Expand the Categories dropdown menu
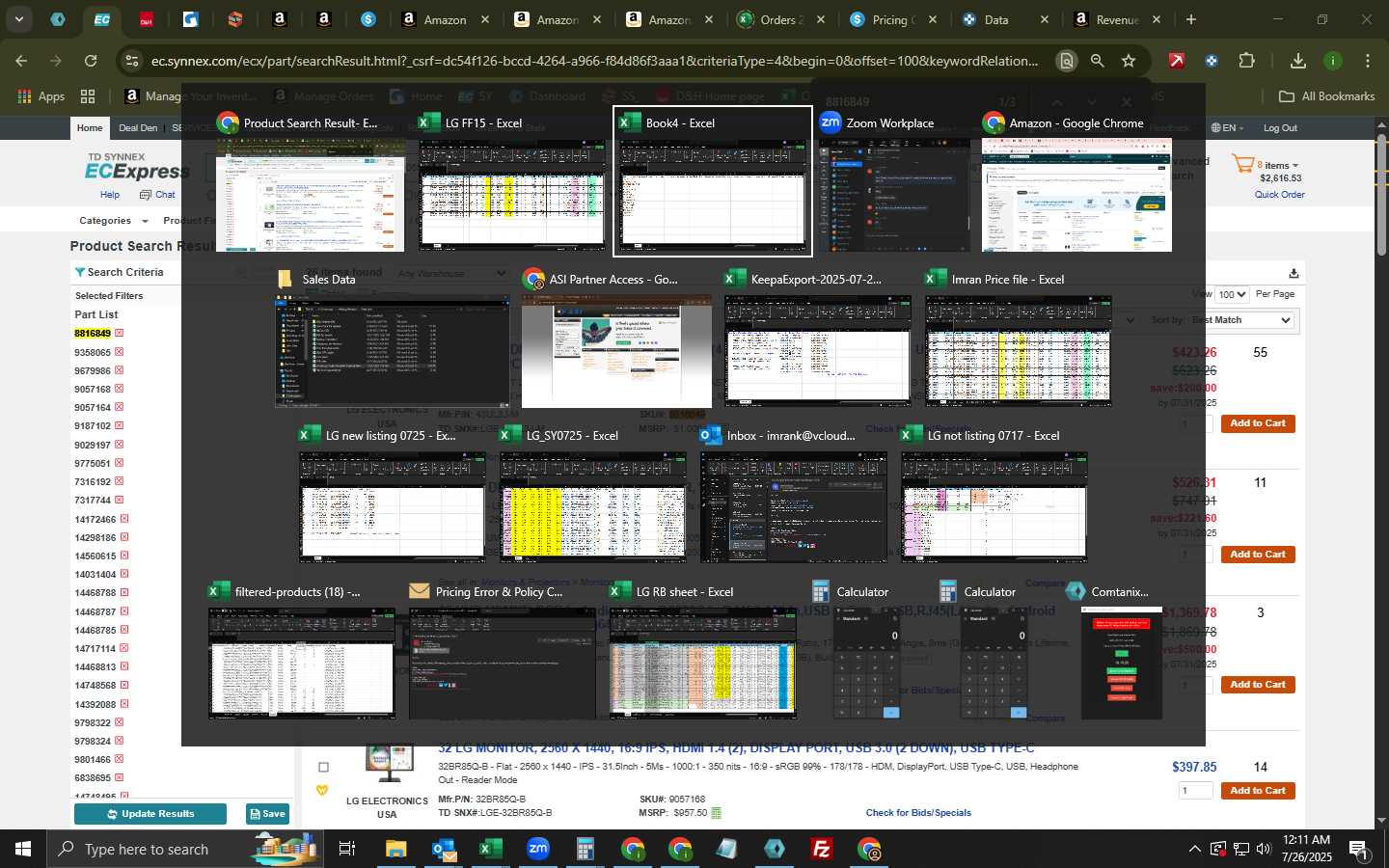Viewport: 1389px width, 868px height. point(114,221)
